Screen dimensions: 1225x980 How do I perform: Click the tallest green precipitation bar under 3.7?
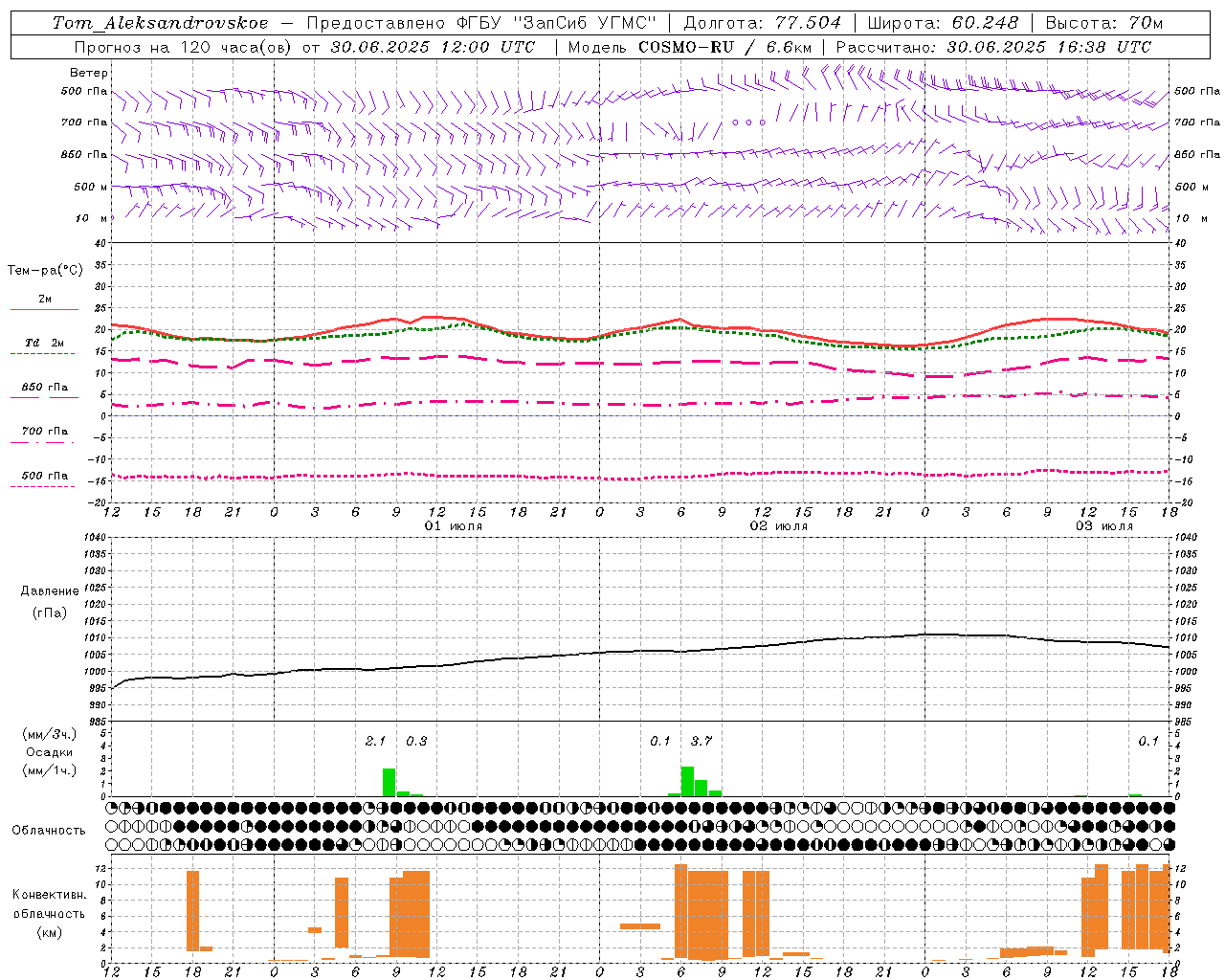coord(687,781)
